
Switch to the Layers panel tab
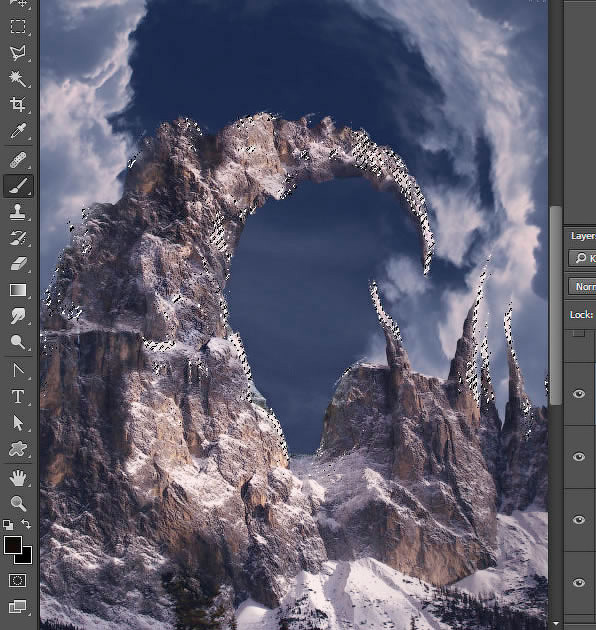point(583,236)
